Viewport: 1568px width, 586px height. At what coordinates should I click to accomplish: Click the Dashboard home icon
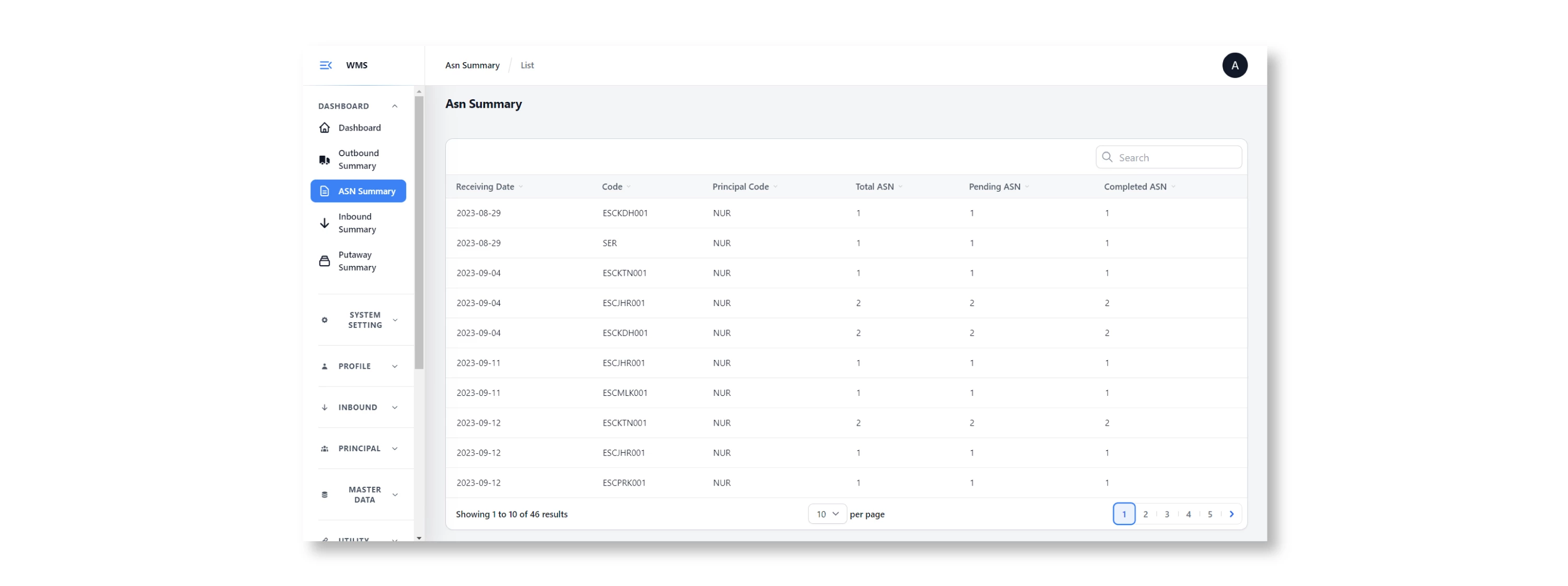point(325,128)
